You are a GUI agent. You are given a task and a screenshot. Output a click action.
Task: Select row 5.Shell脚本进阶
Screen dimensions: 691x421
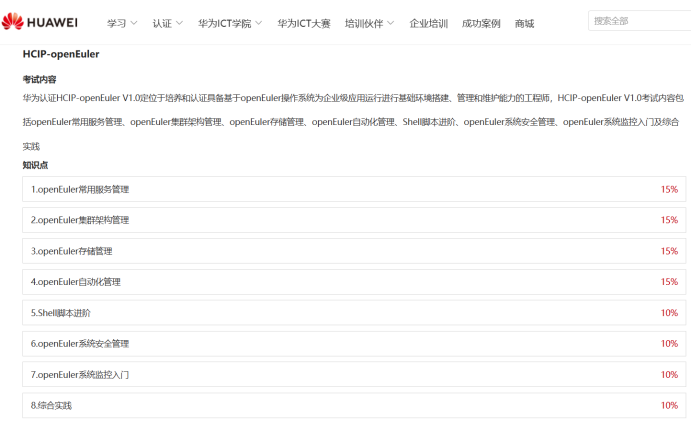pyautogui.click(x=354, y=313)
